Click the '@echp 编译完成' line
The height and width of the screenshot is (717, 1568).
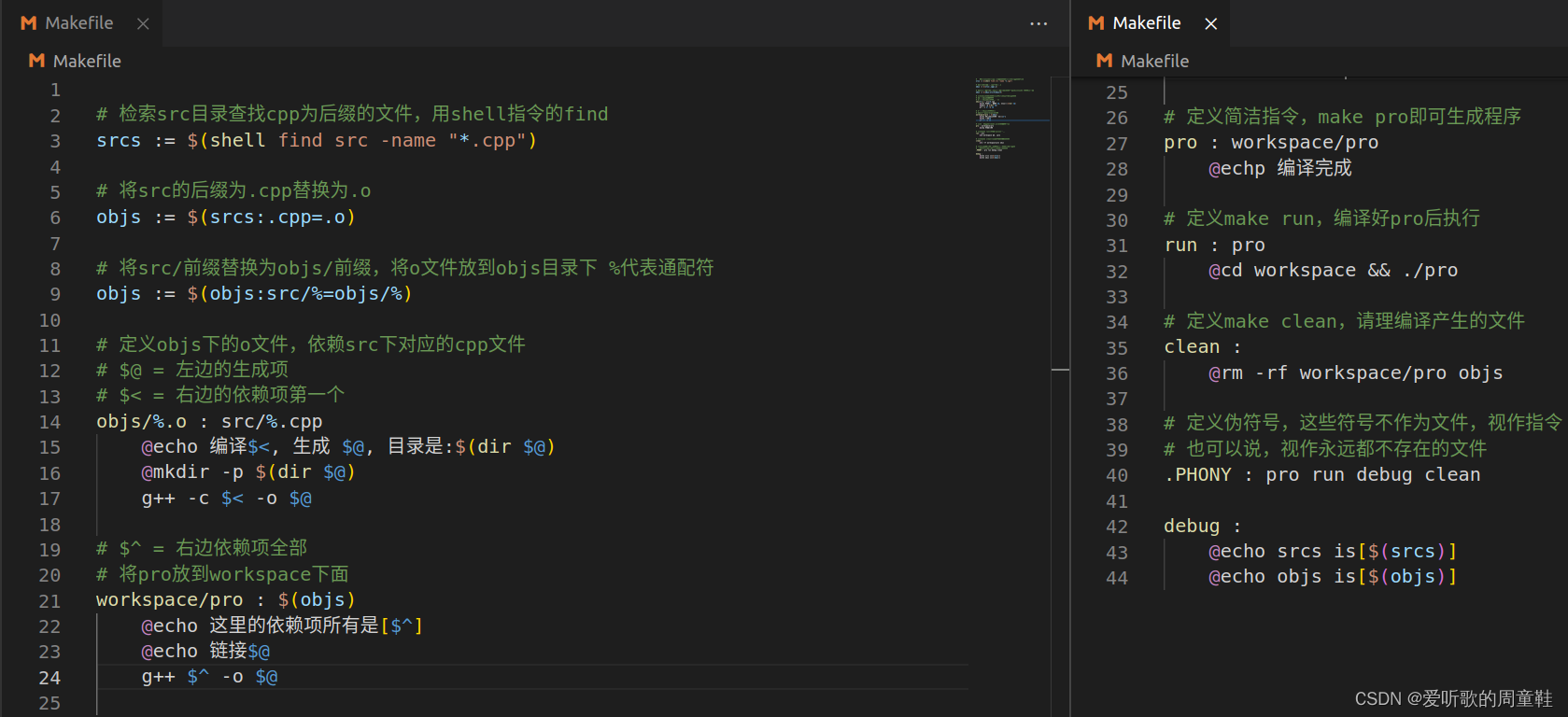[x=1280, y=168]
